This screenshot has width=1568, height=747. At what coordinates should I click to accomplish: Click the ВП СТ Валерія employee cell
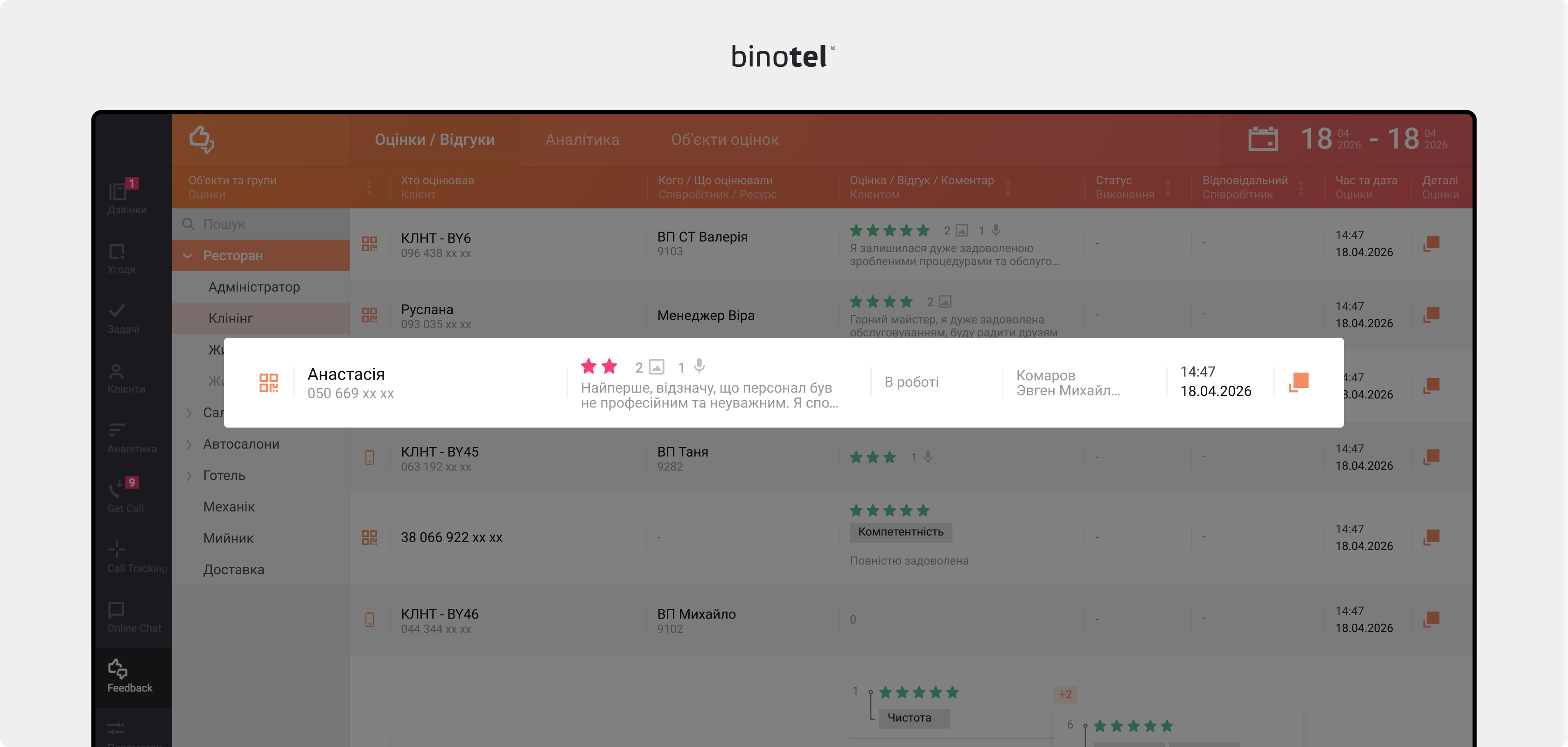tap(702, 244)
